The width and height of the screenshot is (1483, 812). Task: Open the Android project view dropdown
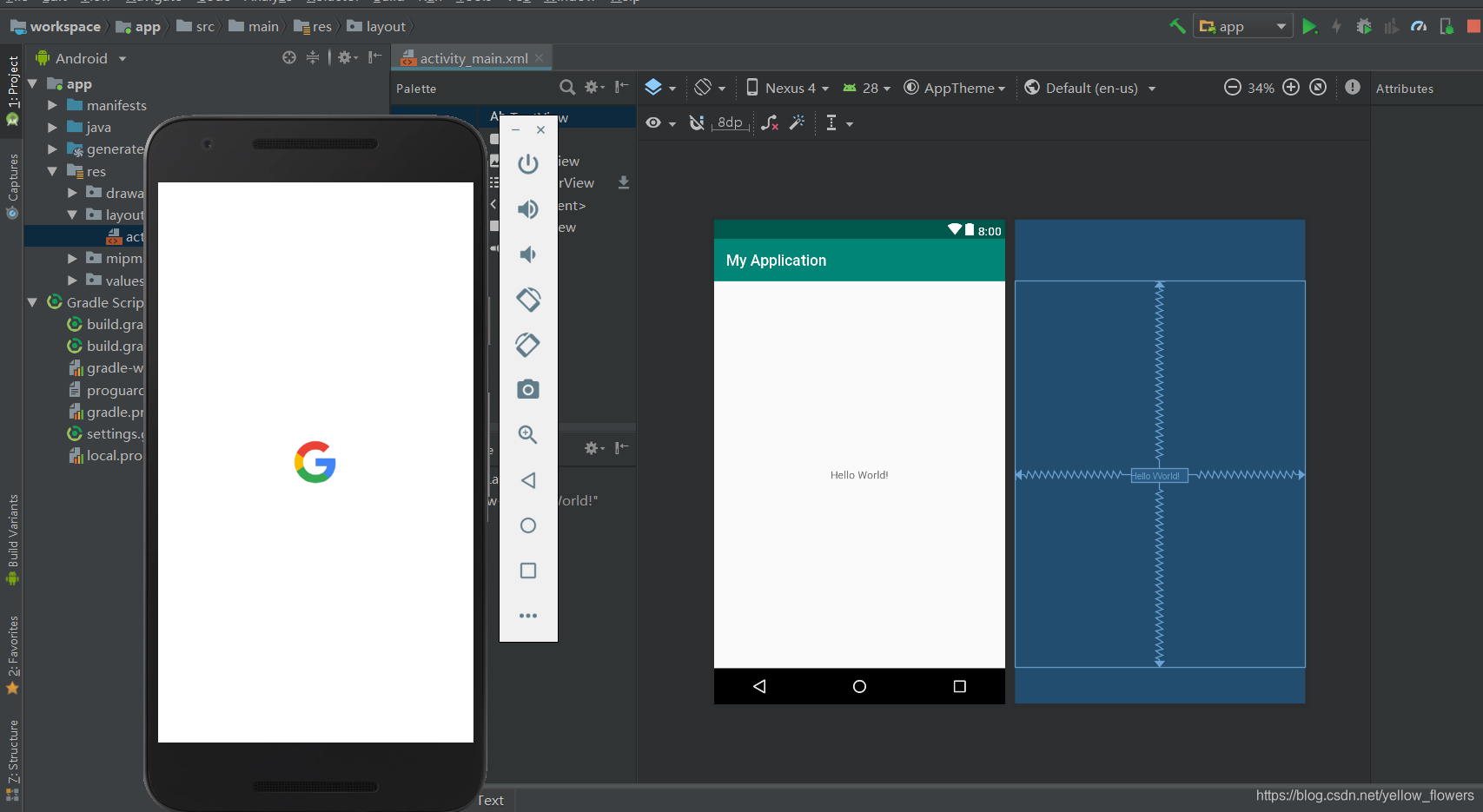tap(81, 58)
